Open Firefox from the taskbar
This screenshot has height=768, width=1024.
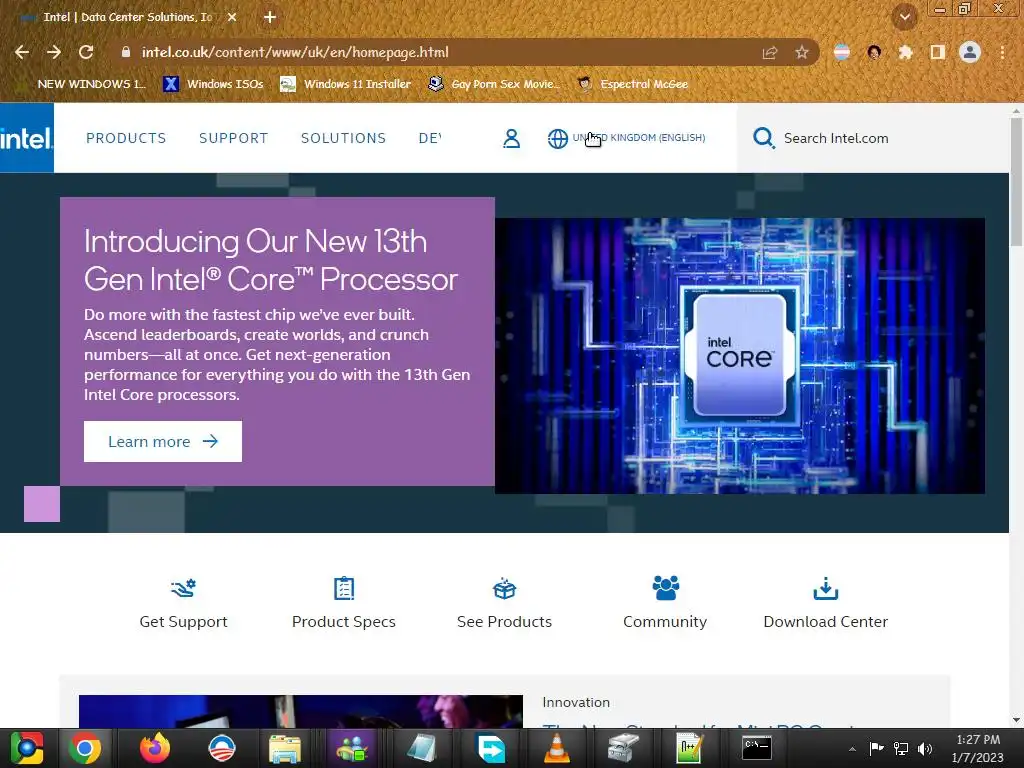(x=155, y=748)
